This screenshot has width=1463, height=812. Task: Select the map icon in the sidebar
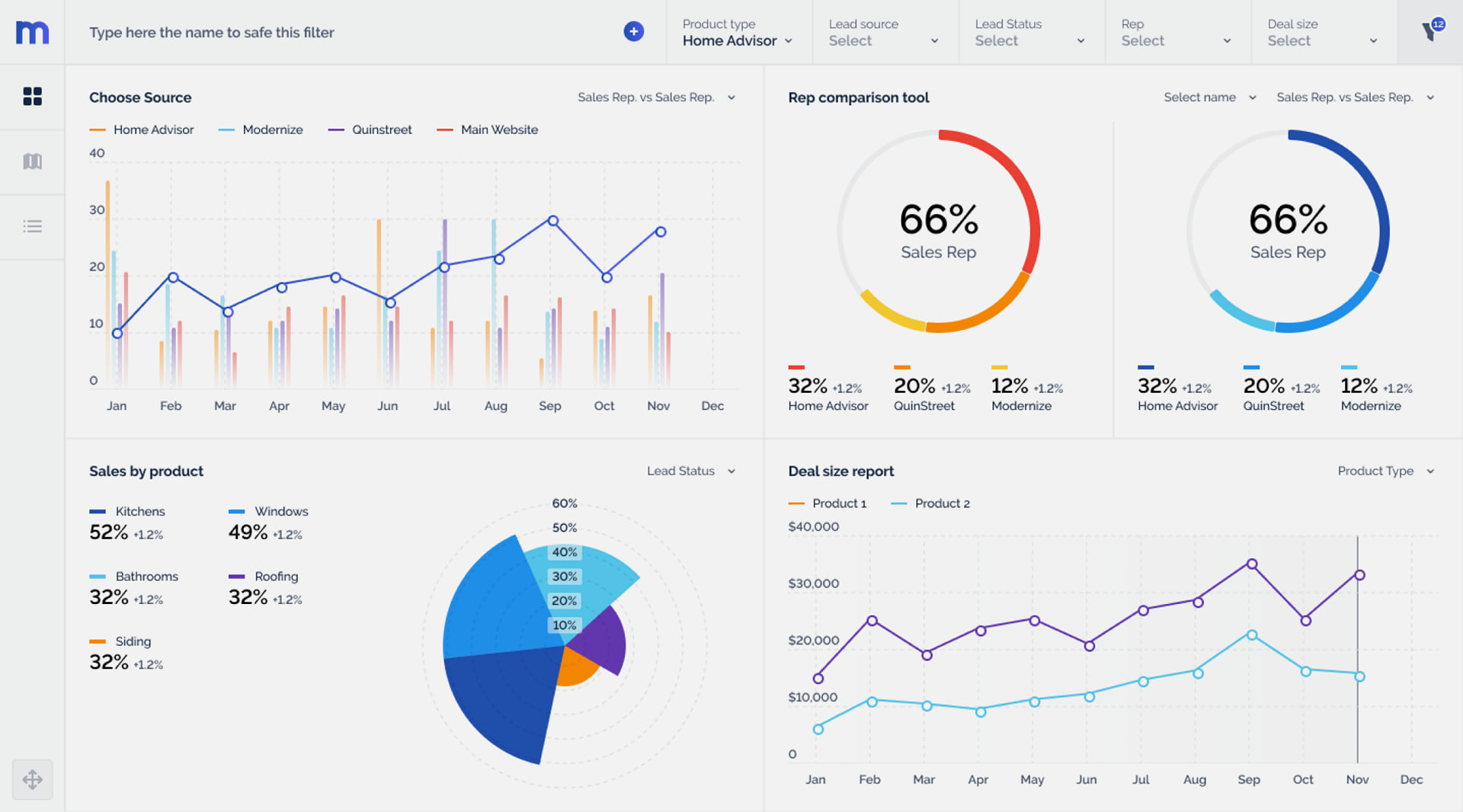tap(32, 161)
